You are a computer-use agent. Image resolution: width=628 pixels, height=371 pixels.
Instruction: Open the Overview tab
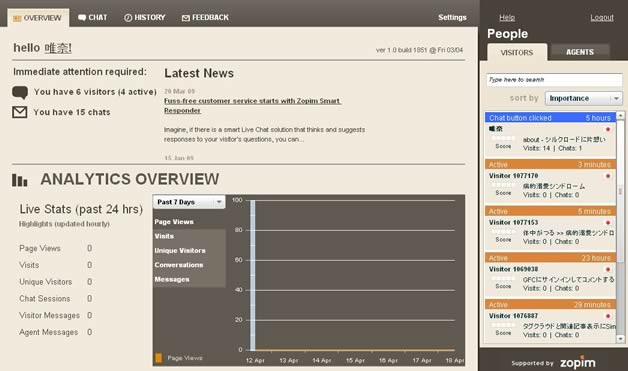38,18
